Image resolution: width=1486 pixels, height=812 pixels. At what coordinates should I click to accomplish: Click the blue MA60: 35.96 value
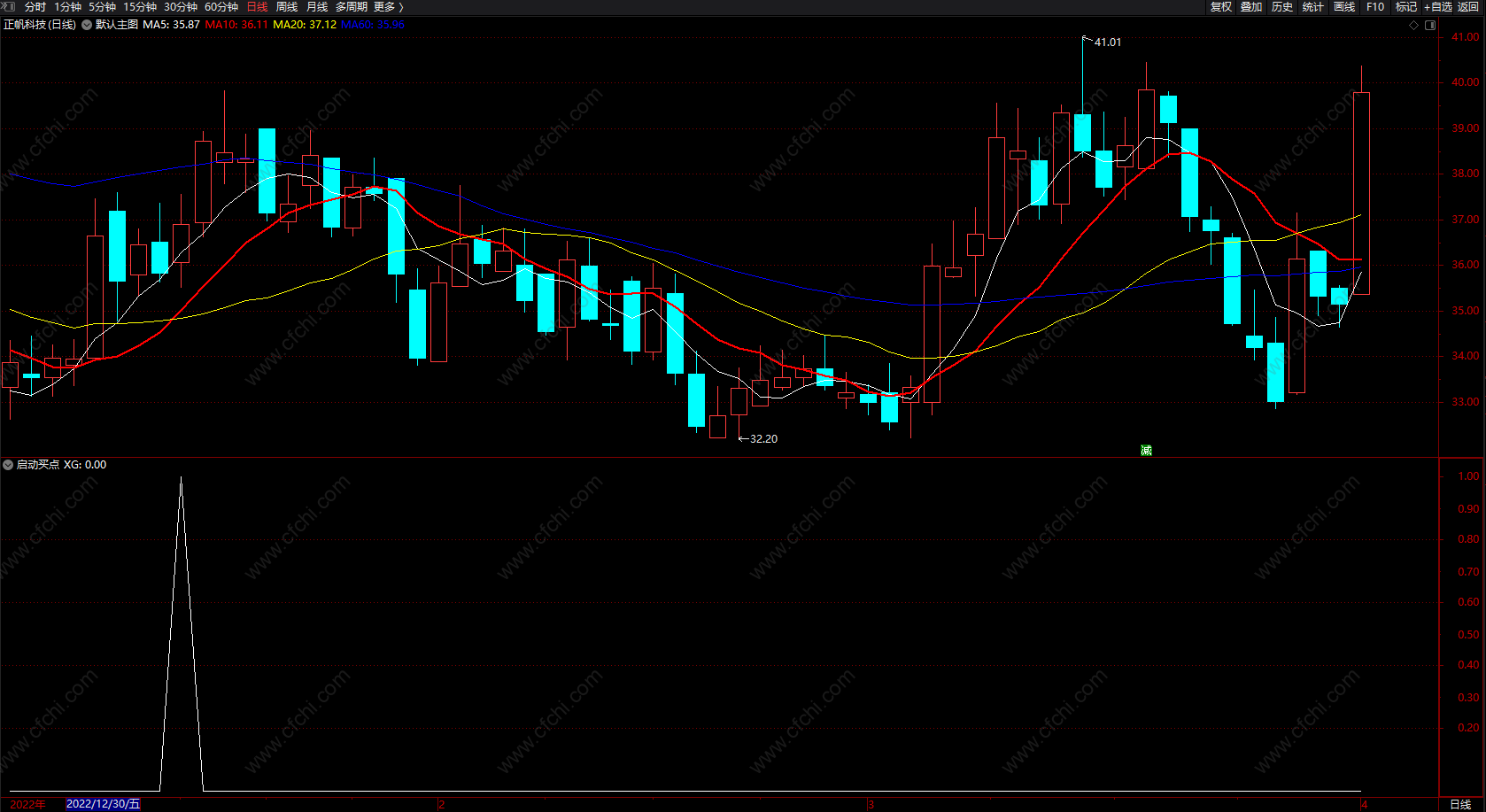pyautogui.click(x=373, y=25)
